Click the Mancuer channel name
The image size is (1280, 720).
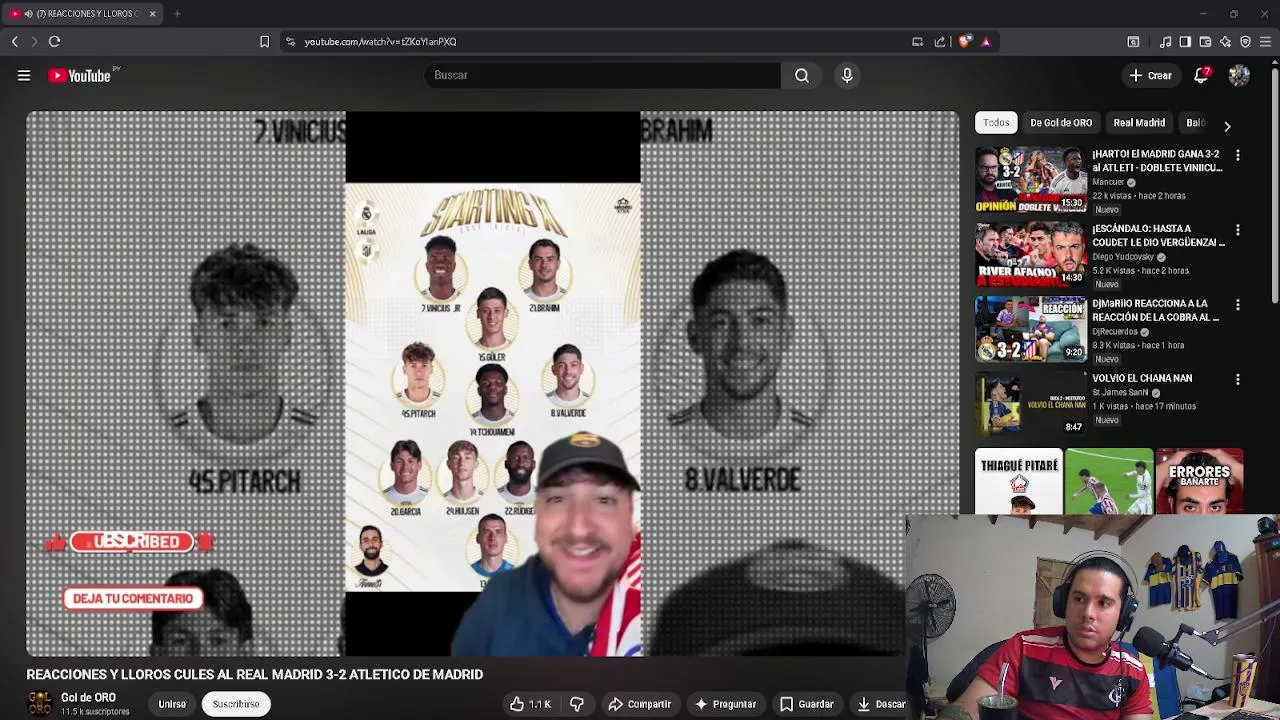point(1108,182)
